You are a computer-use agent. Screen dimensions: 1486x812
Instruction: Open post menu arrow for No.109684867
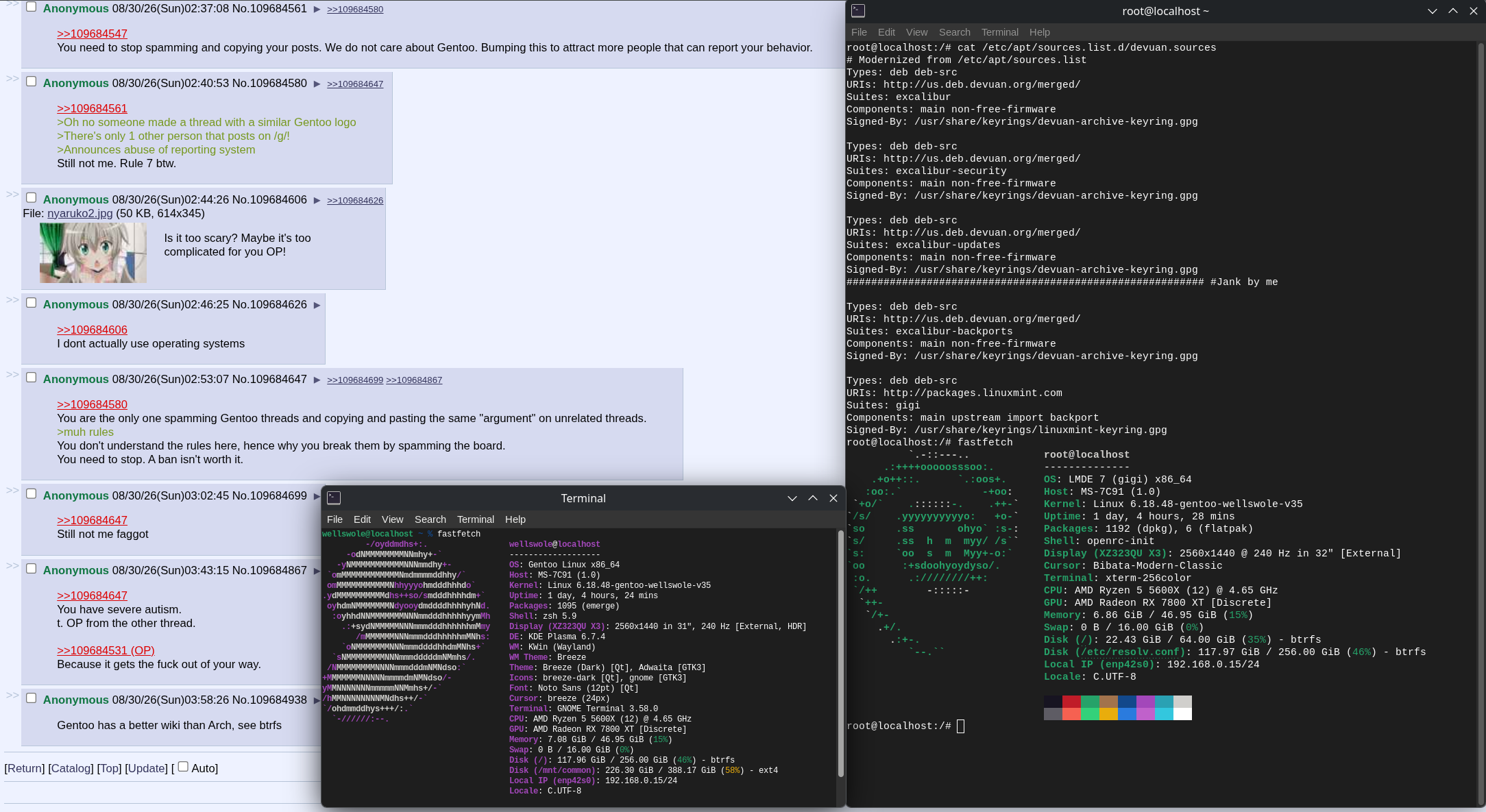coord(317,571)
